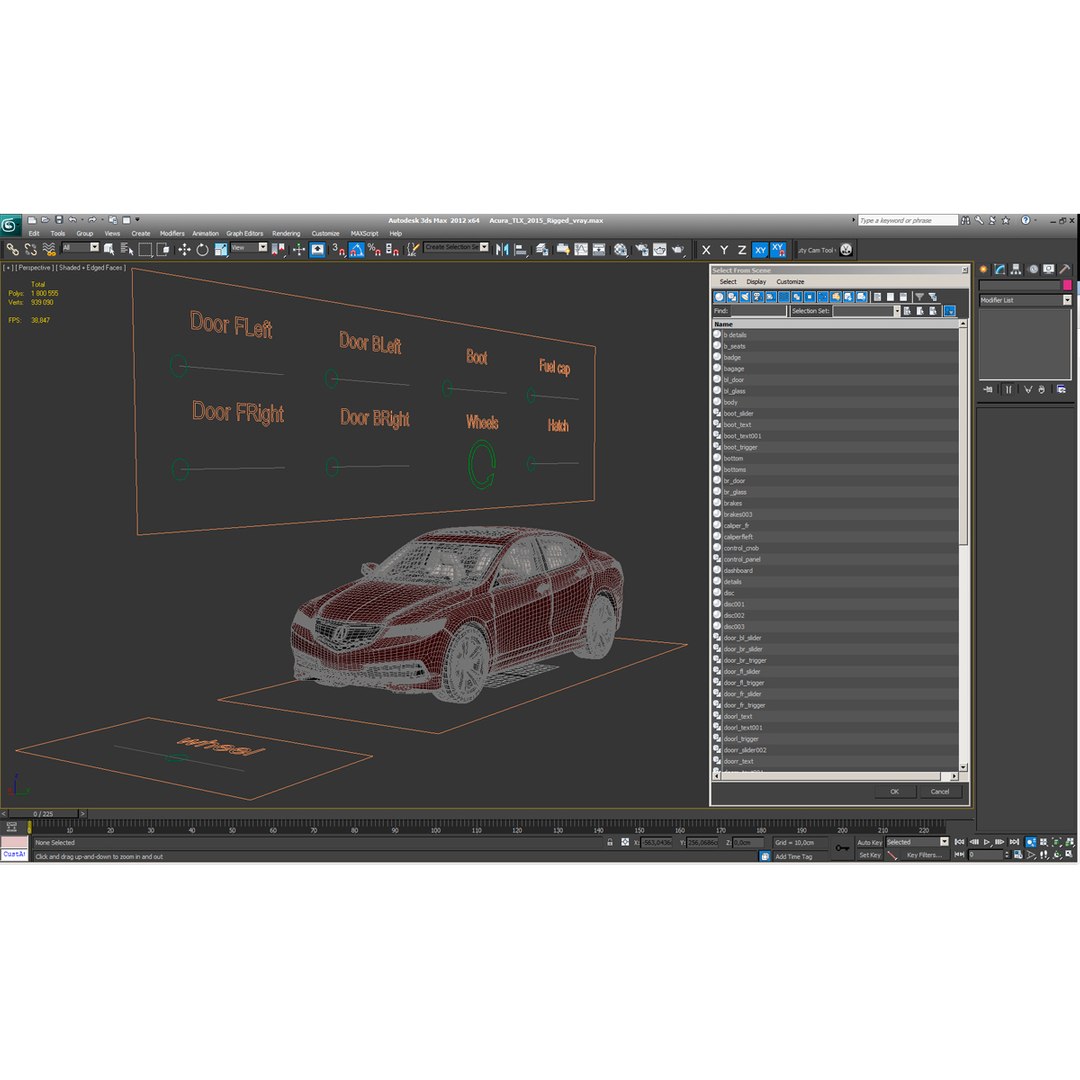This screenshot has width=1080, height=1080.
Task: Open the Create command panel tab
Action: (x=984, y=269)
